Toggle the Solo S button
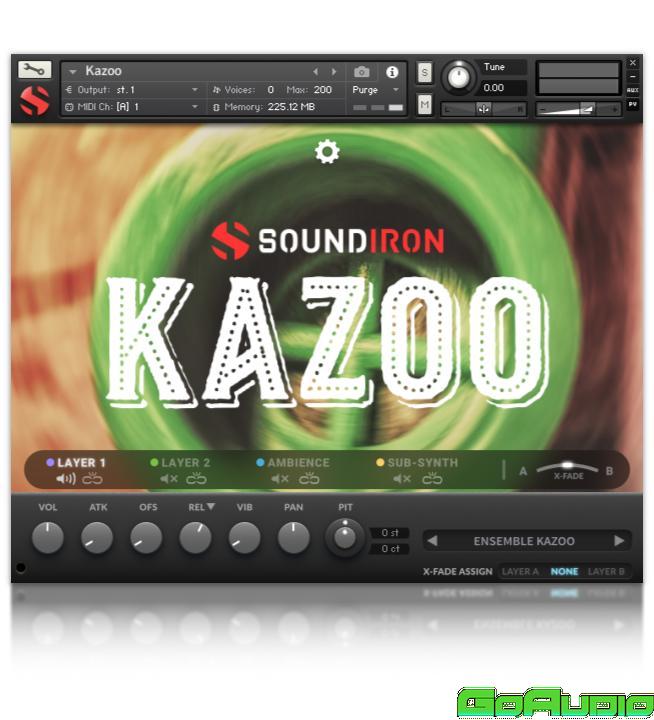 [424, 72]
